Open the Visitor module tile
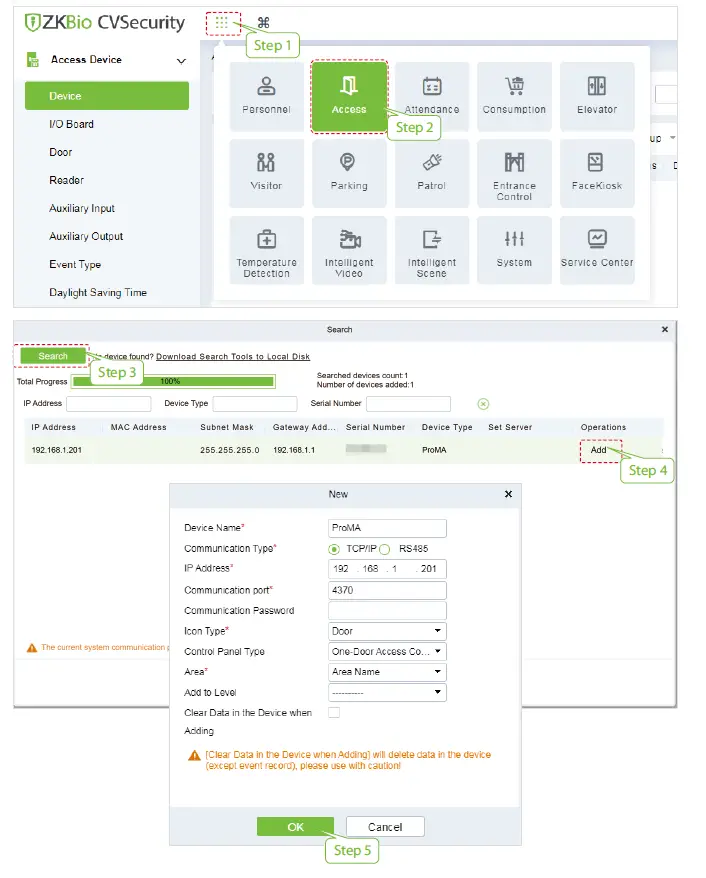Screen dimensions: 706x878 [266, 173]
